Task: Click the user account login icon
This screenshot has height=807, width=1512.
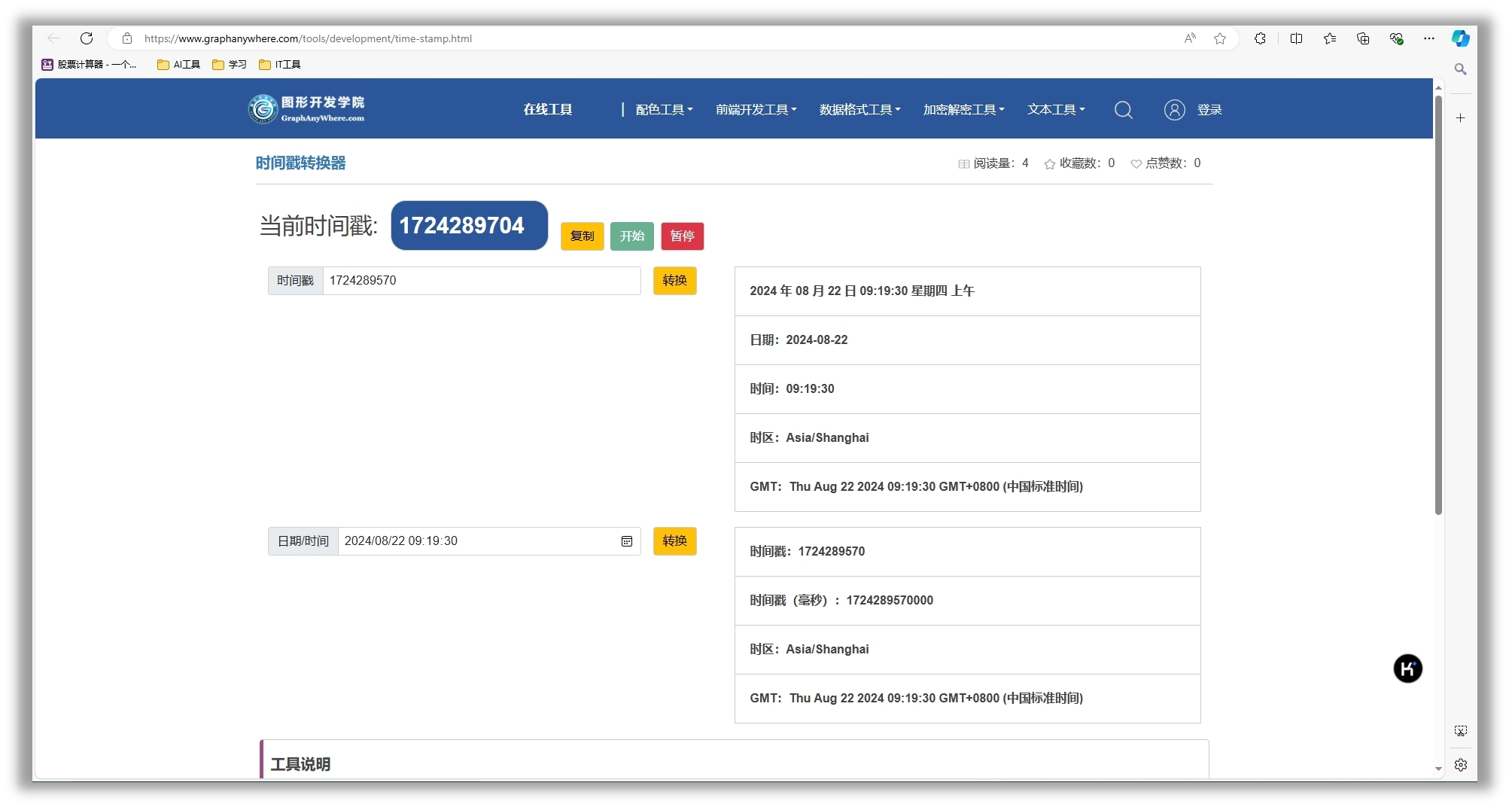Action: point(1174,110)
